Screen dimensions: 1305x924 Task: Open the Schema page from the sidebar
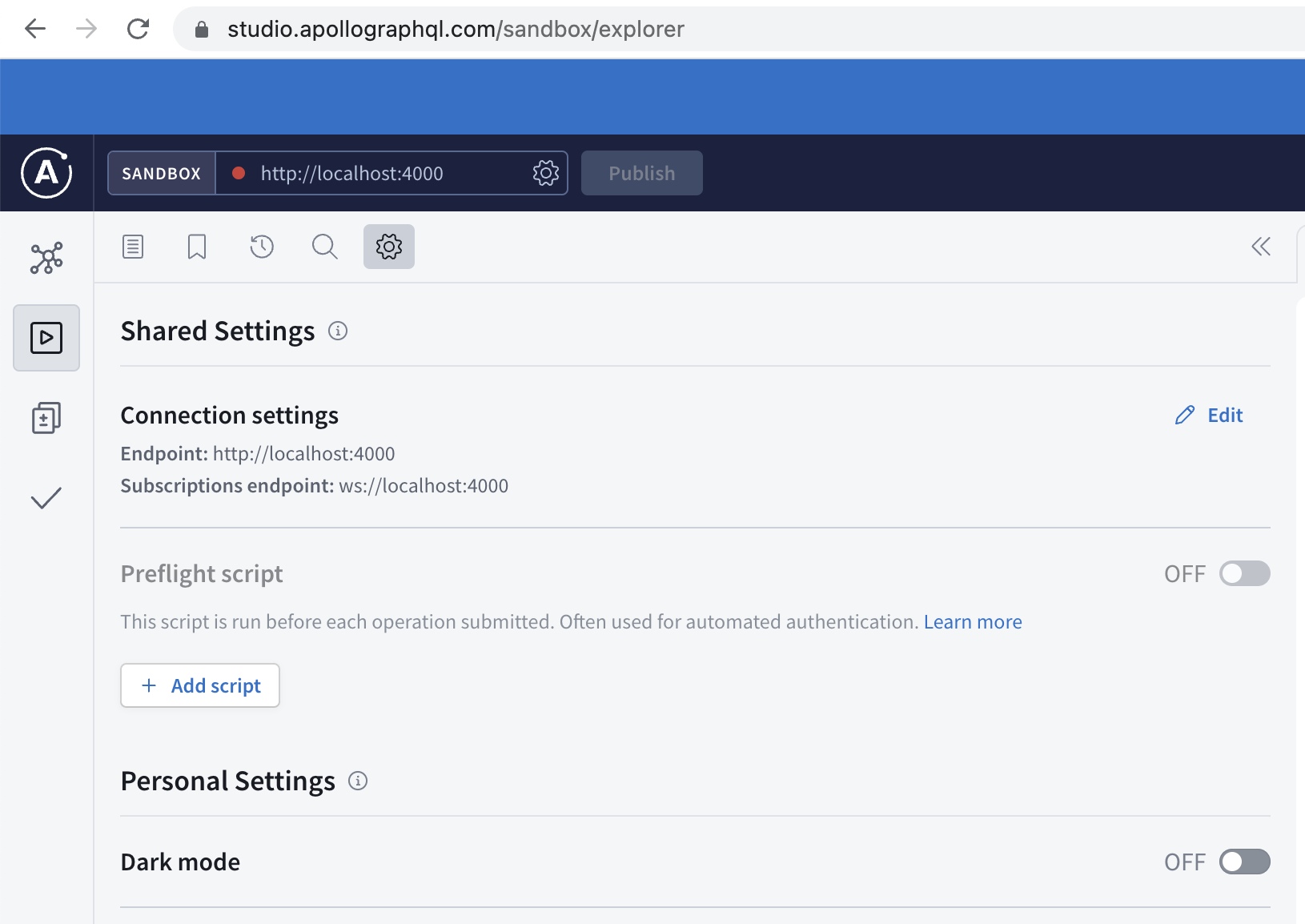coord(46,258)
